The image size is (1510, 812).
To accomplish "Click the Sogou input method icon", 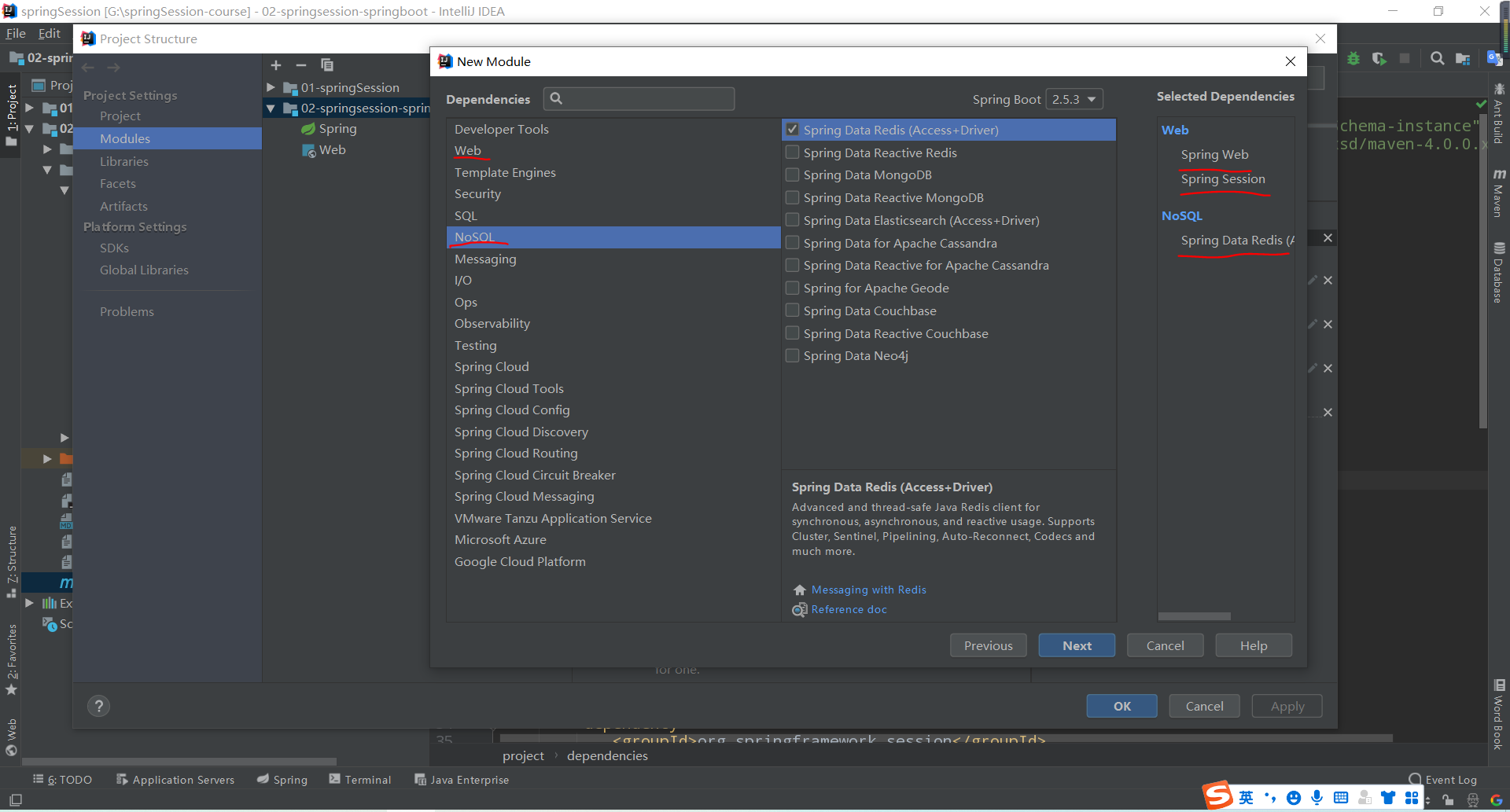I will pos(1217,795).
